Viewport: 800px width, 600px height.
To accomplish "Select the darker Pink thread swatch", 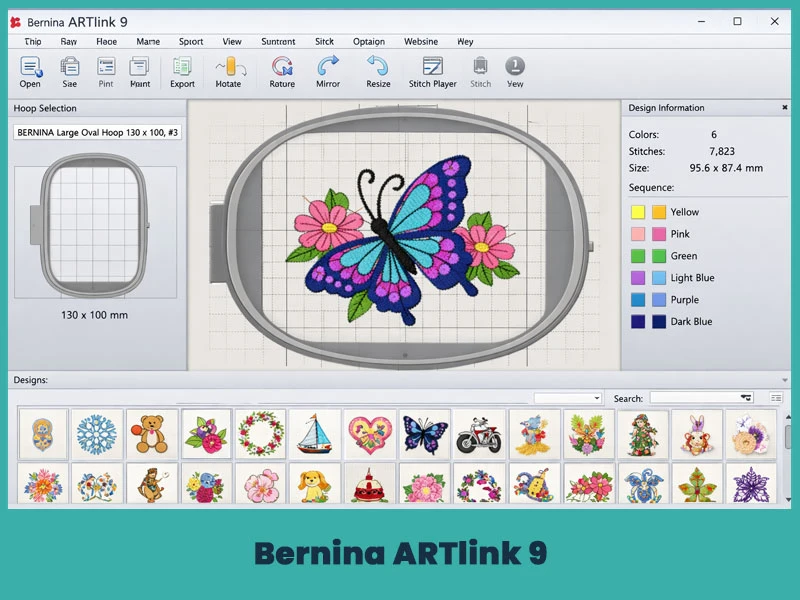I will coord(659,234).
